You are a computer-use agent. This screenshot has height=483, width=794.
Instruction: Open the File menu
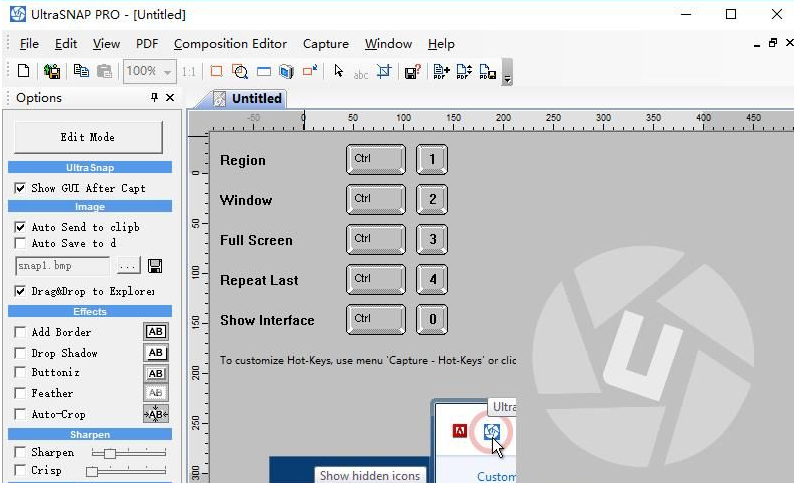[29, 44]
